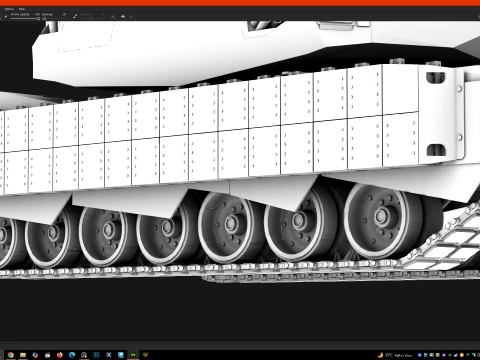Click the white rectangular tray icon

(x=432, y=355)
